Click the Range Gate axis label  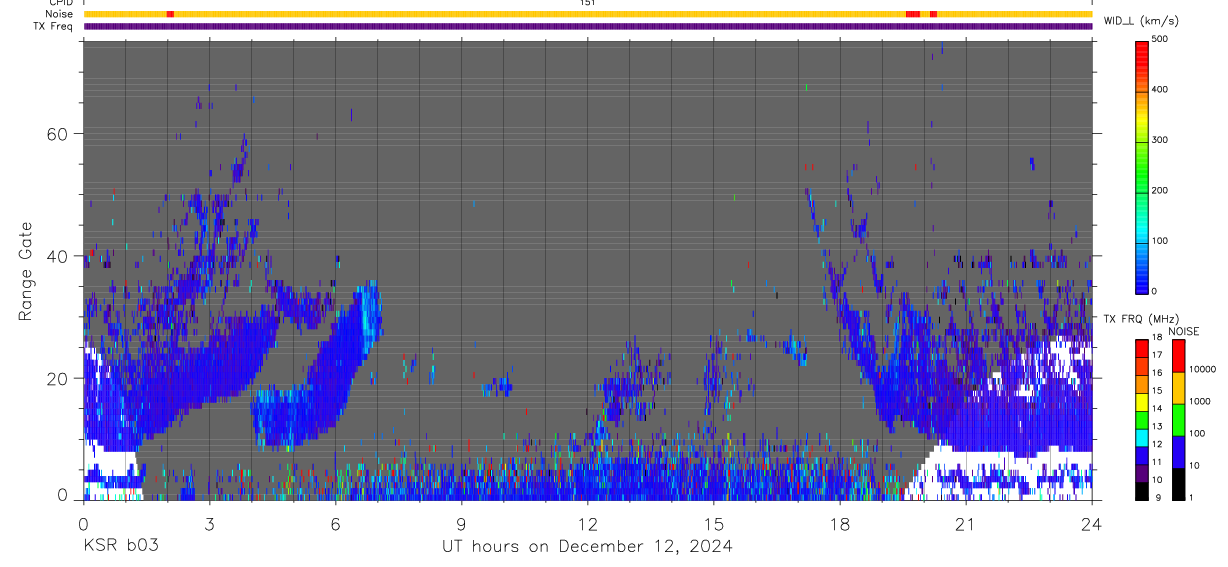[x=27, y=271]
